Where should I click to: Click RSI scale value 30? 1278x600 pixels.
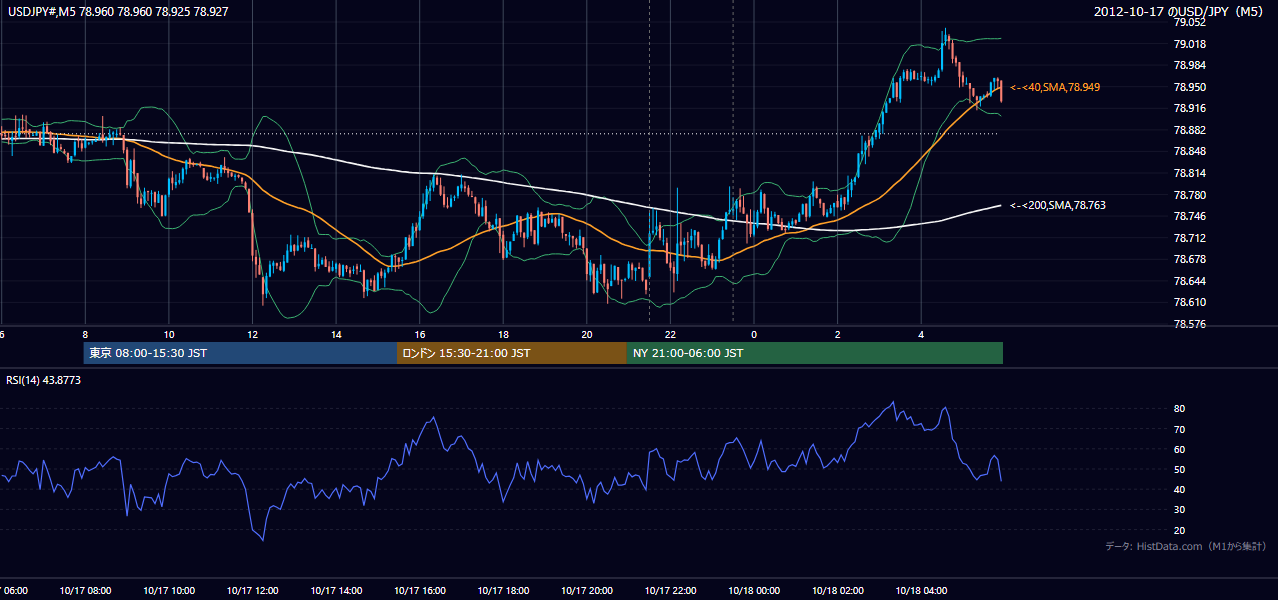click(1179, 510)
